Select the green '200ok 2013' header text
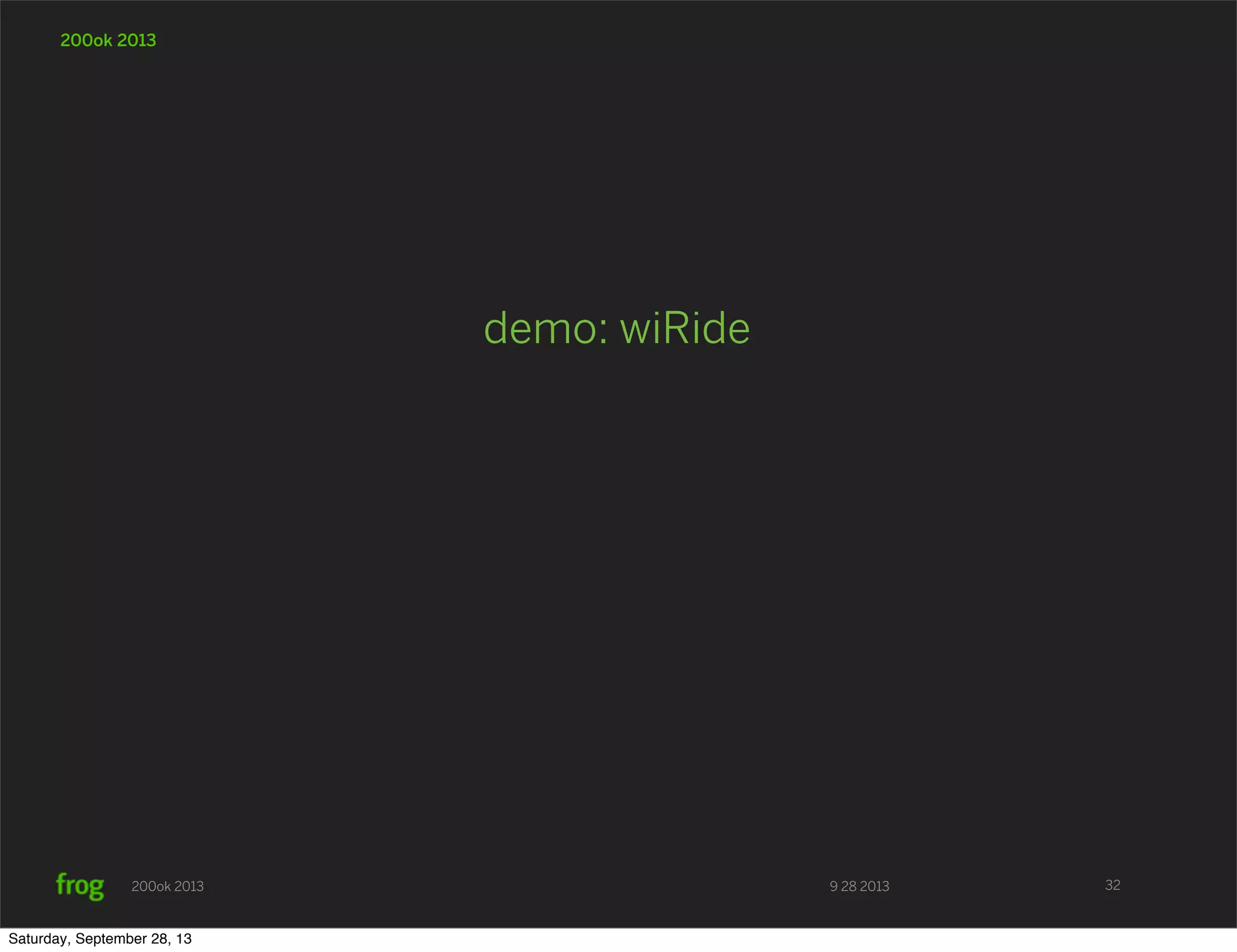 [108, 40]
